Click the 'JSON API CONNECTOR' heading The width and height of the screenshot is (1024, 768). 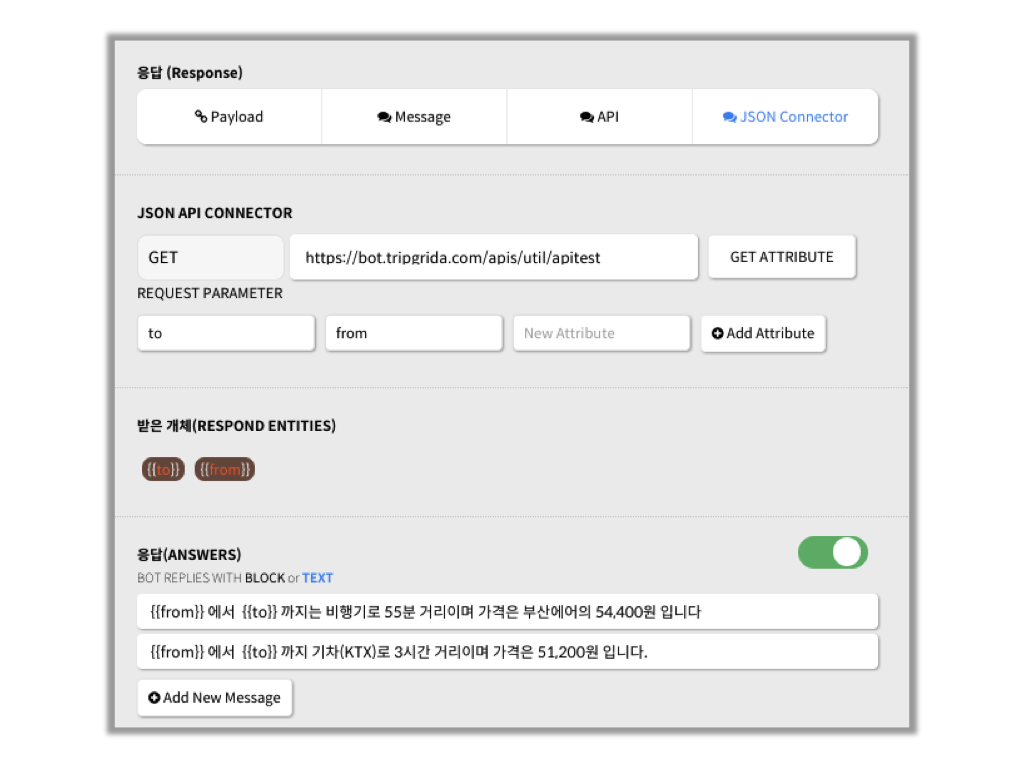point(215,213)
